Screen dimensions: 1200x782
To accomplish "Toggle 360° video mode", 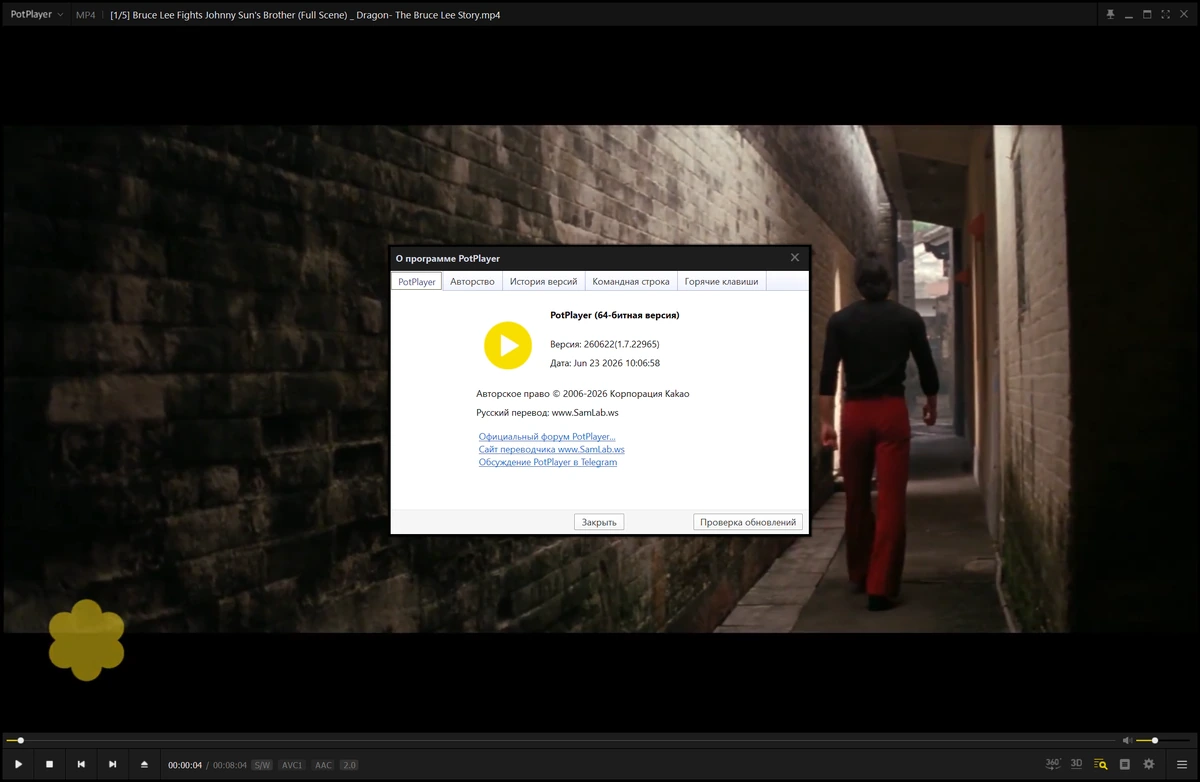I will pos(1053,764).
